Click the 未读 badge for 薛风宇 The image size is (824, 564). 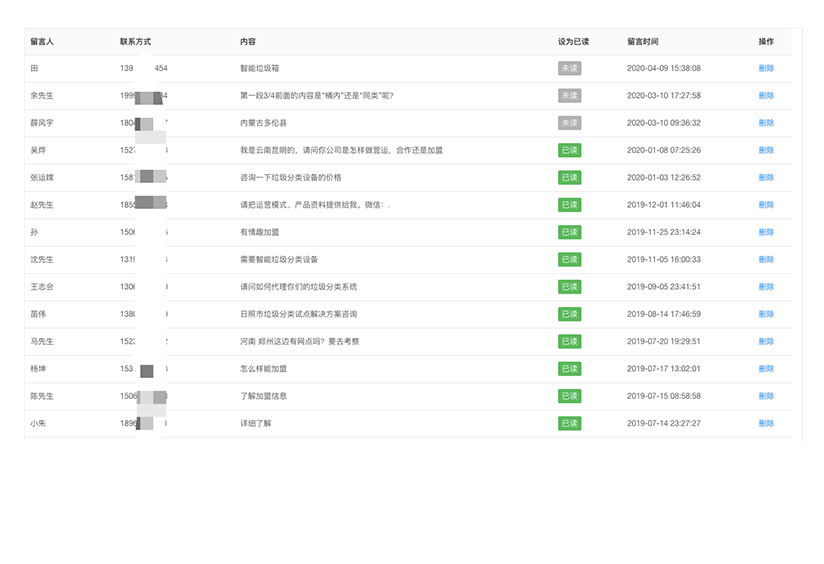pyautogui.click(x=569, y=123)
